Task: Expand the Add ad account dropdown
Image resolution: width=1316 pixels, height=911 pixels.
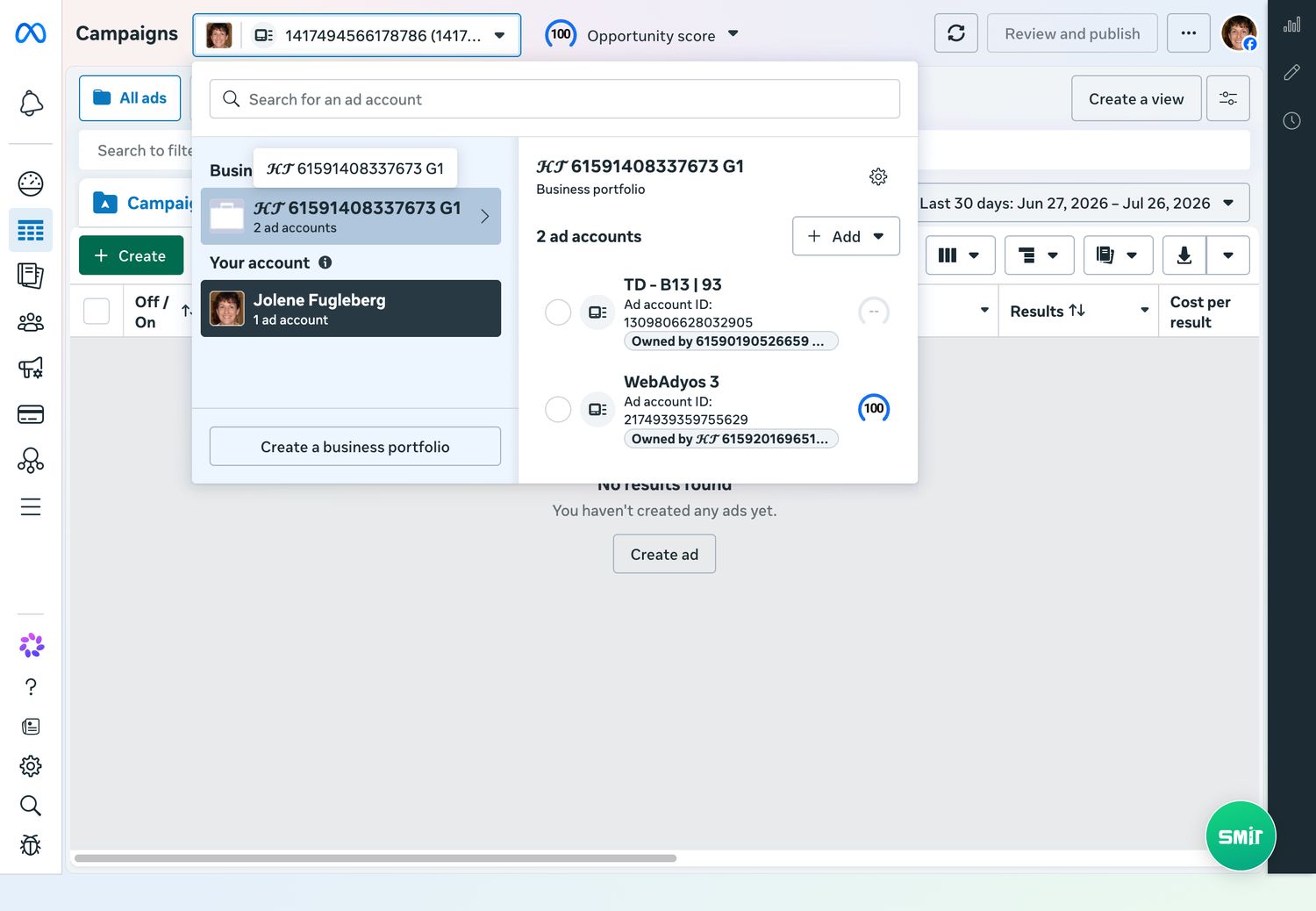Action: (846, 236)
